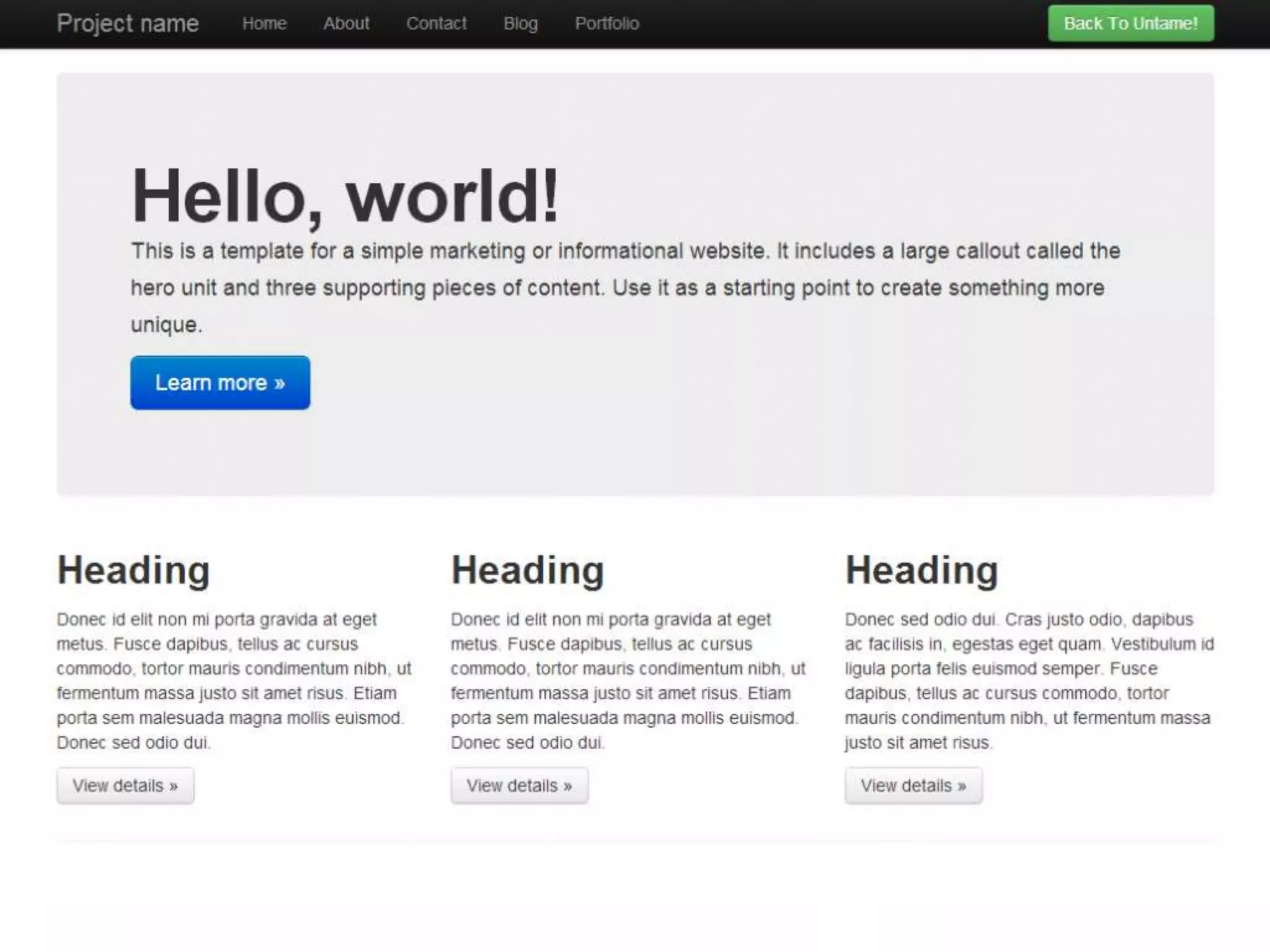
Task: Click the middle column Heading title
Action: pos(527,570)
